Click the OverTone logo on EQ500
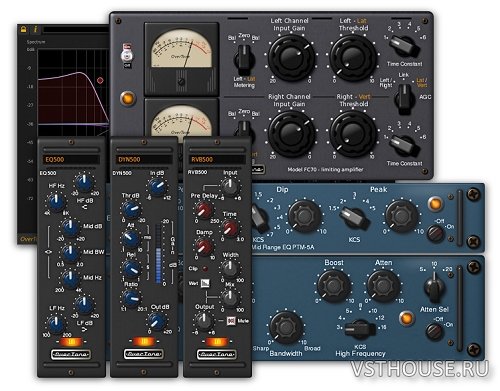 (71, 354)
